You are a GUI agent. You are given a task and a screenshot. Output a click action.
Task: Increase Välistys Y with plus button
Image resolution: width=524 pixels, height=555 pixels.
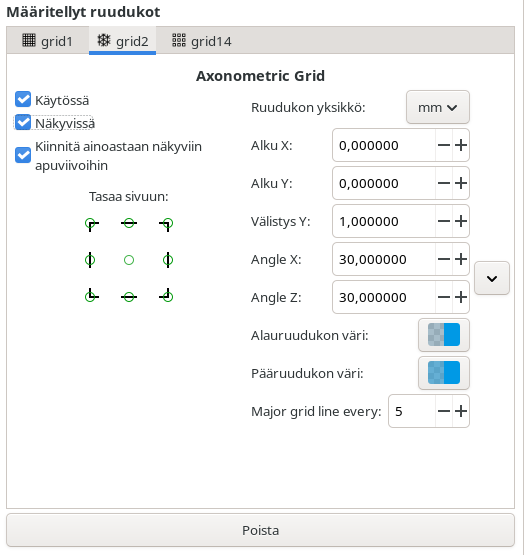point(461,221)
